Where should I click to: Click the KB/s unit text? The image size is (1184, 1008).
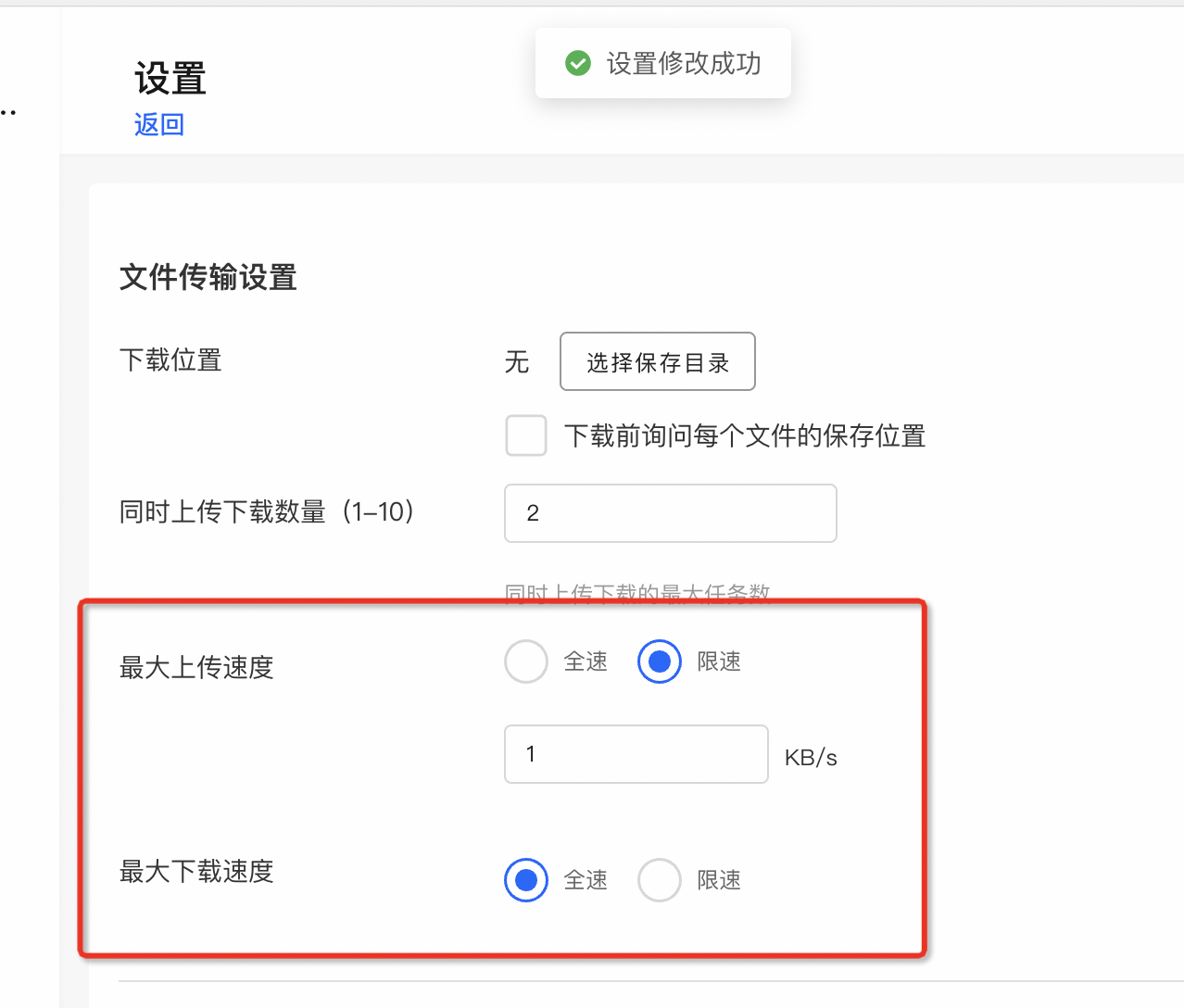[x=811, y=758]
